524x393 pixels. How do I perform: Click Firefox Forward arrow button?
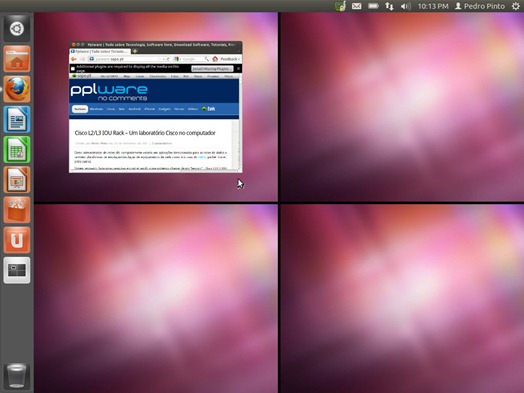click(82, 59)
